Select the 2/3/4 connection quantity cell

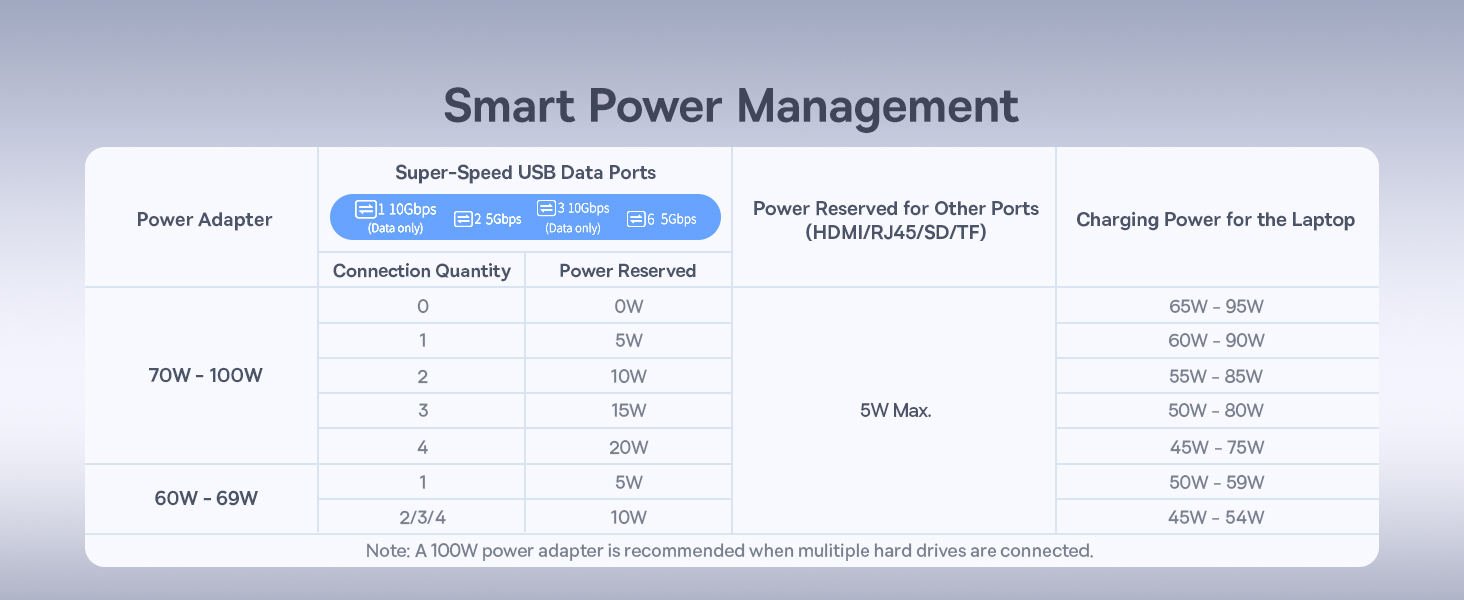coord(421,517)
